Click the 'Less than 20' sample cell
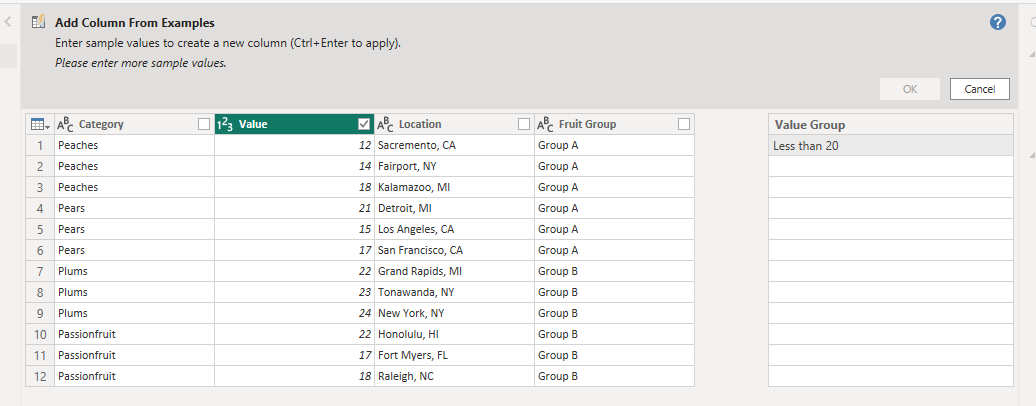This screenshot has width=1036, height=406. [891, 145]
